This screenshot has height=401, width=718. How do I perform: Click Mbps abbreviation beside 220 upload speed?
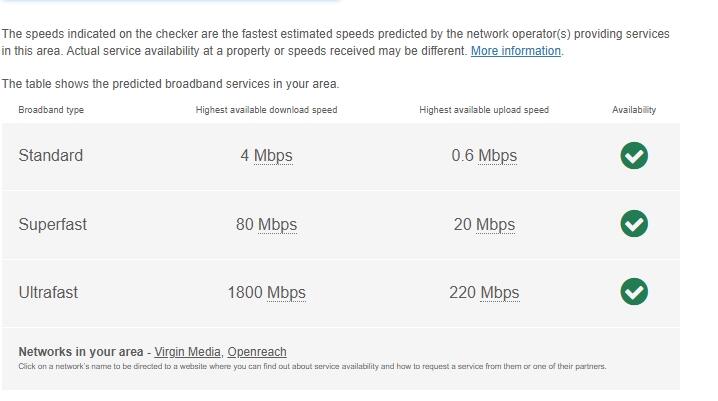tap(500, 293)
